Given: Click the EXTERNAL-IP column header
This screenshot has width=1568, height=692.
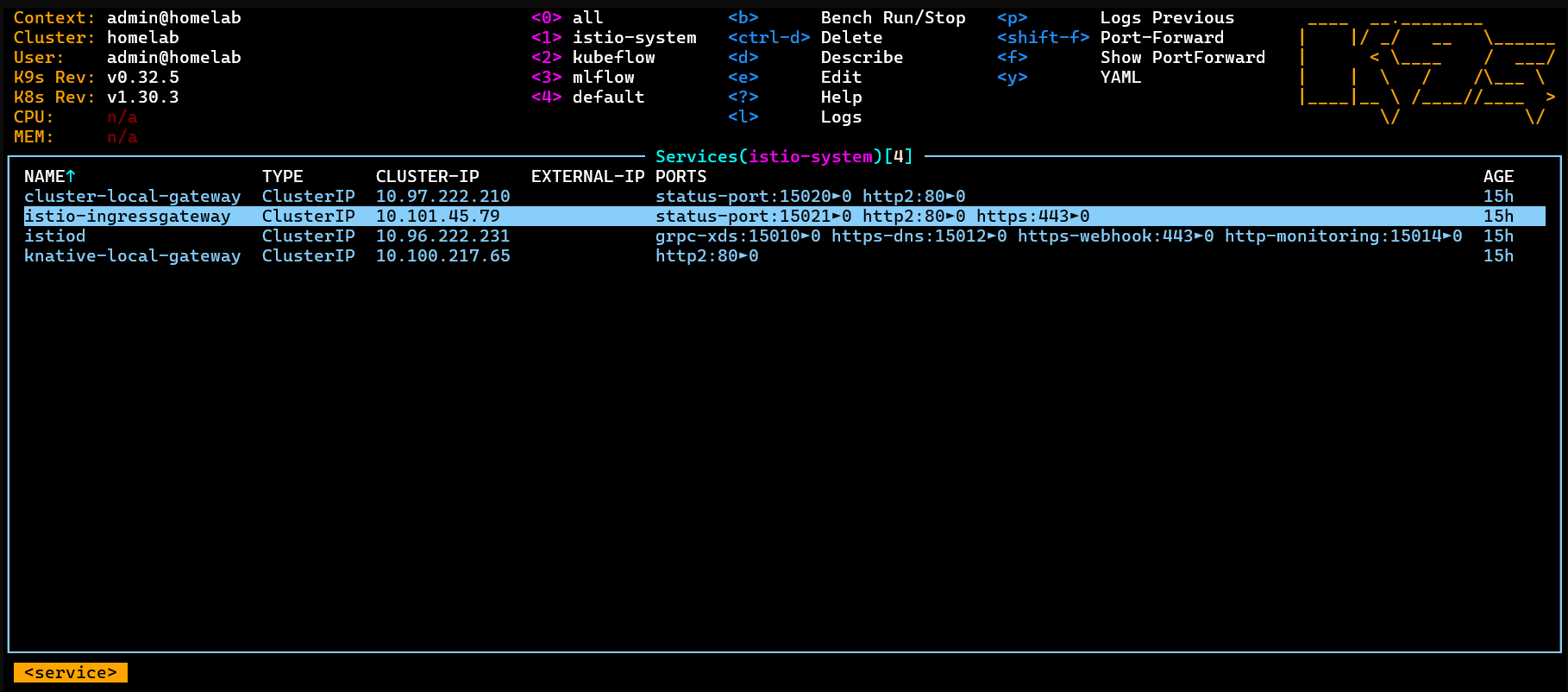Looking at the screenshot, I should [588, 177].
